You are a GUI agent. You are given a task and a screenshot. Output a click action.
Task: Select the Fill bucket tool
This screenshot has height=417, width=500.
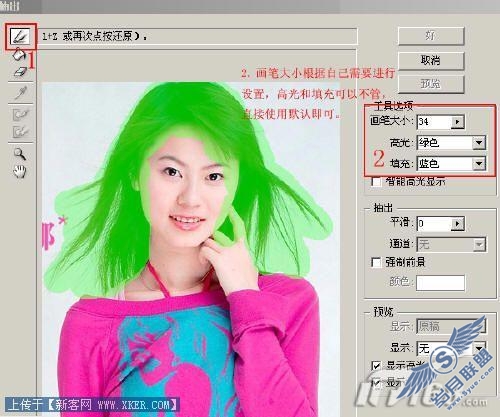click(19, 54)
